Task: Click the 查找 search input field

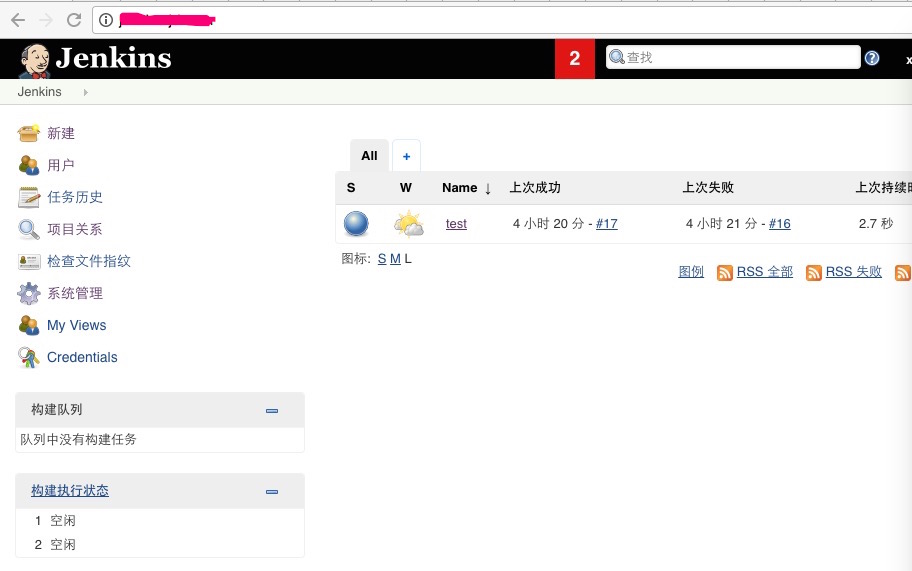Action: click(733, 57)
